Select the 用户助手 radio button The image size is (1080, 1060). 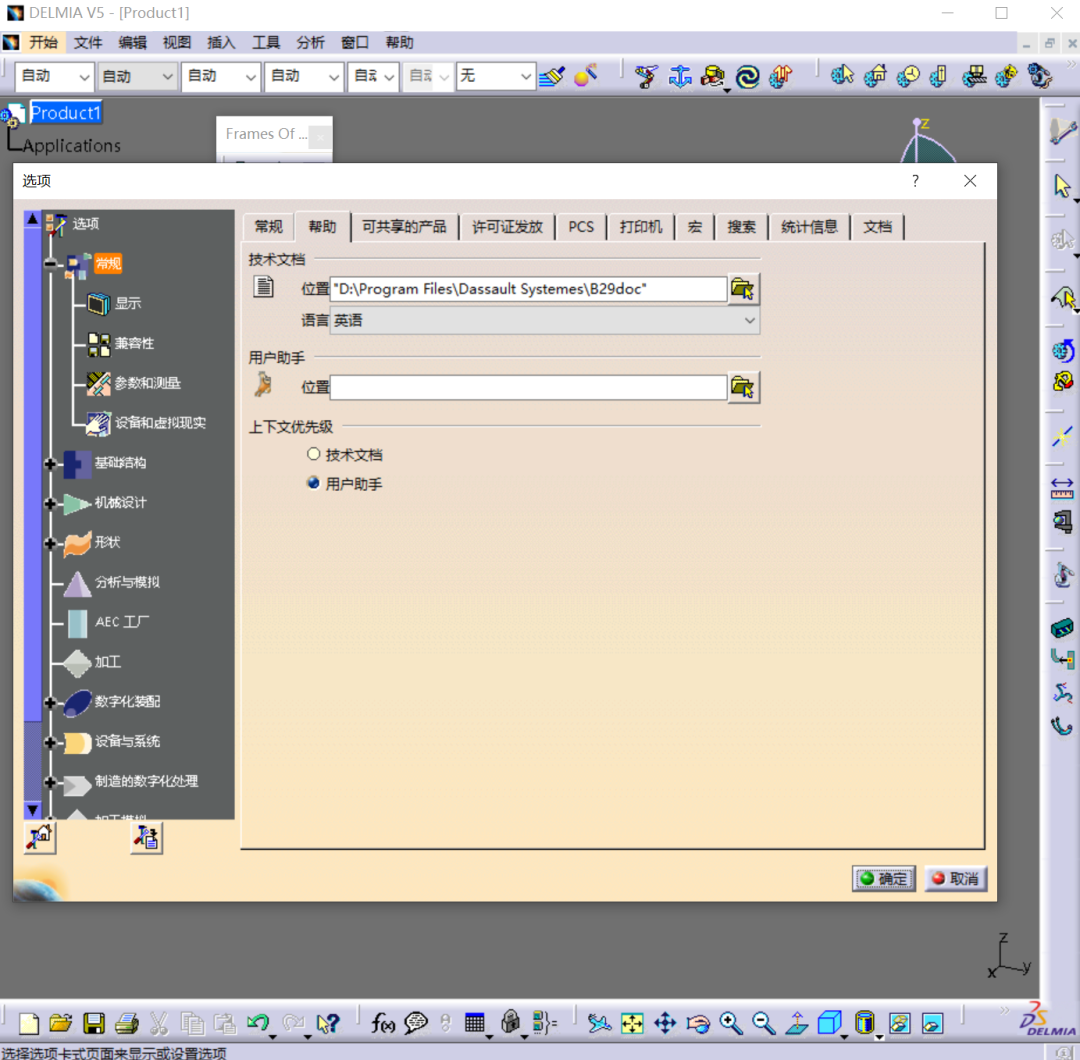[x=314, y=484]
